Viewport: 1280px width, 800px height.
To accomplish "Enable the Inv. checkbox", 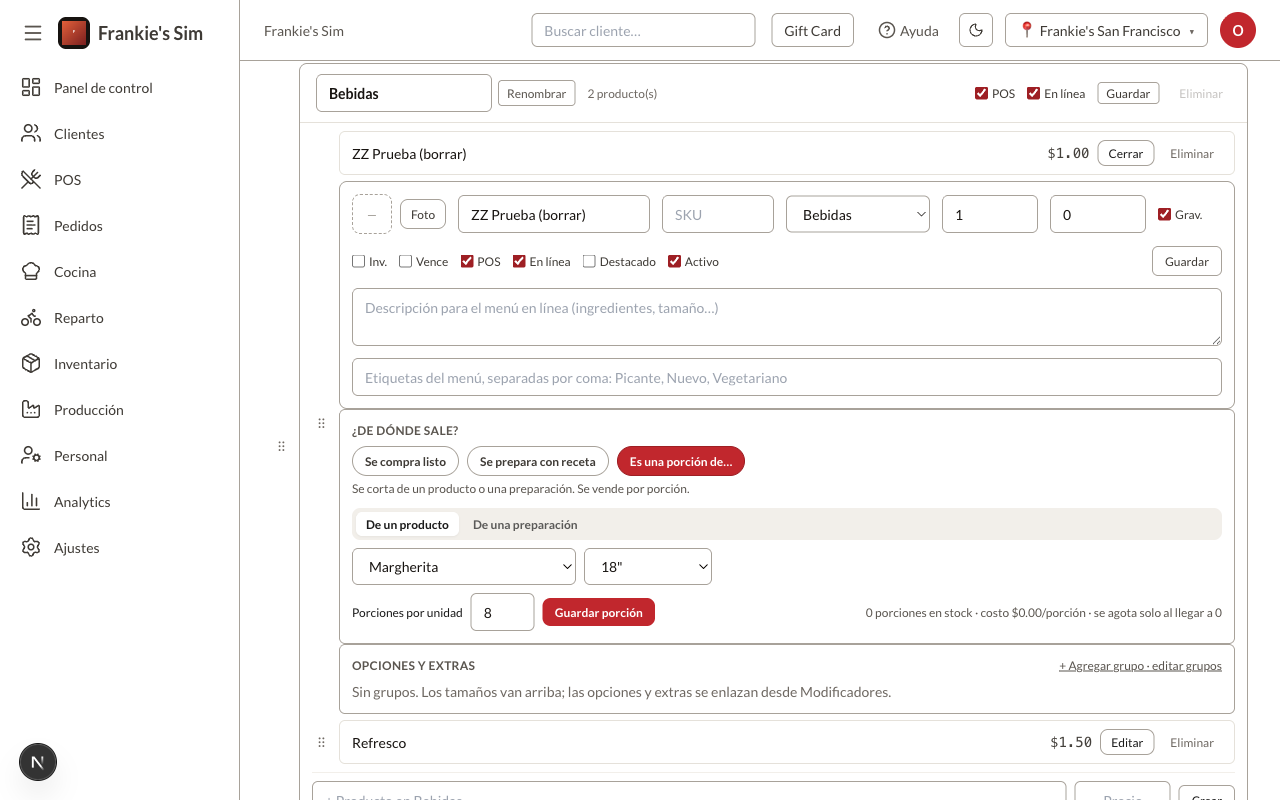I will point(359,262).
